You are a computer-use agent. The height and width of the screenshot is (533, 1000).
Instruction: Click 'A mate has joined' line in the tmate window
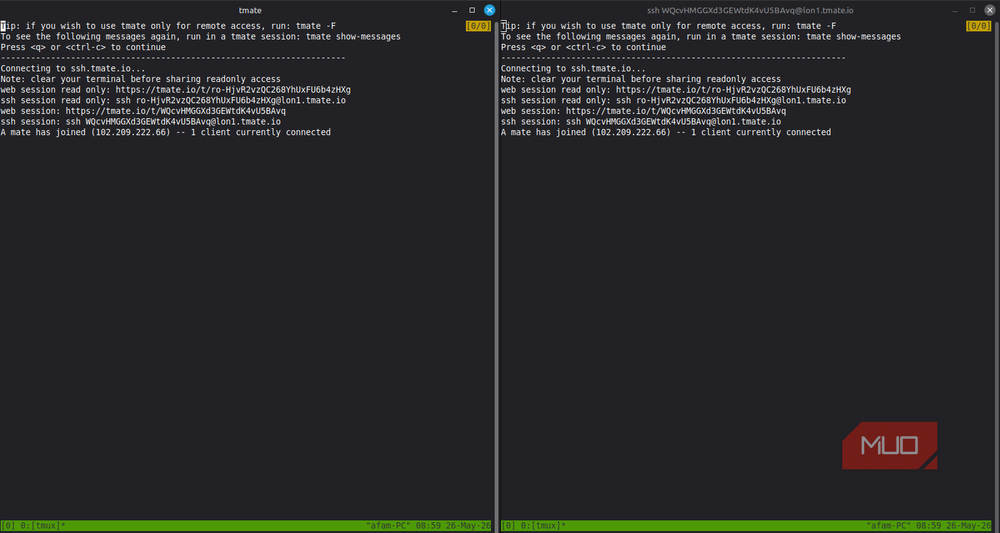pyautogui.click(x=166, y=133)
